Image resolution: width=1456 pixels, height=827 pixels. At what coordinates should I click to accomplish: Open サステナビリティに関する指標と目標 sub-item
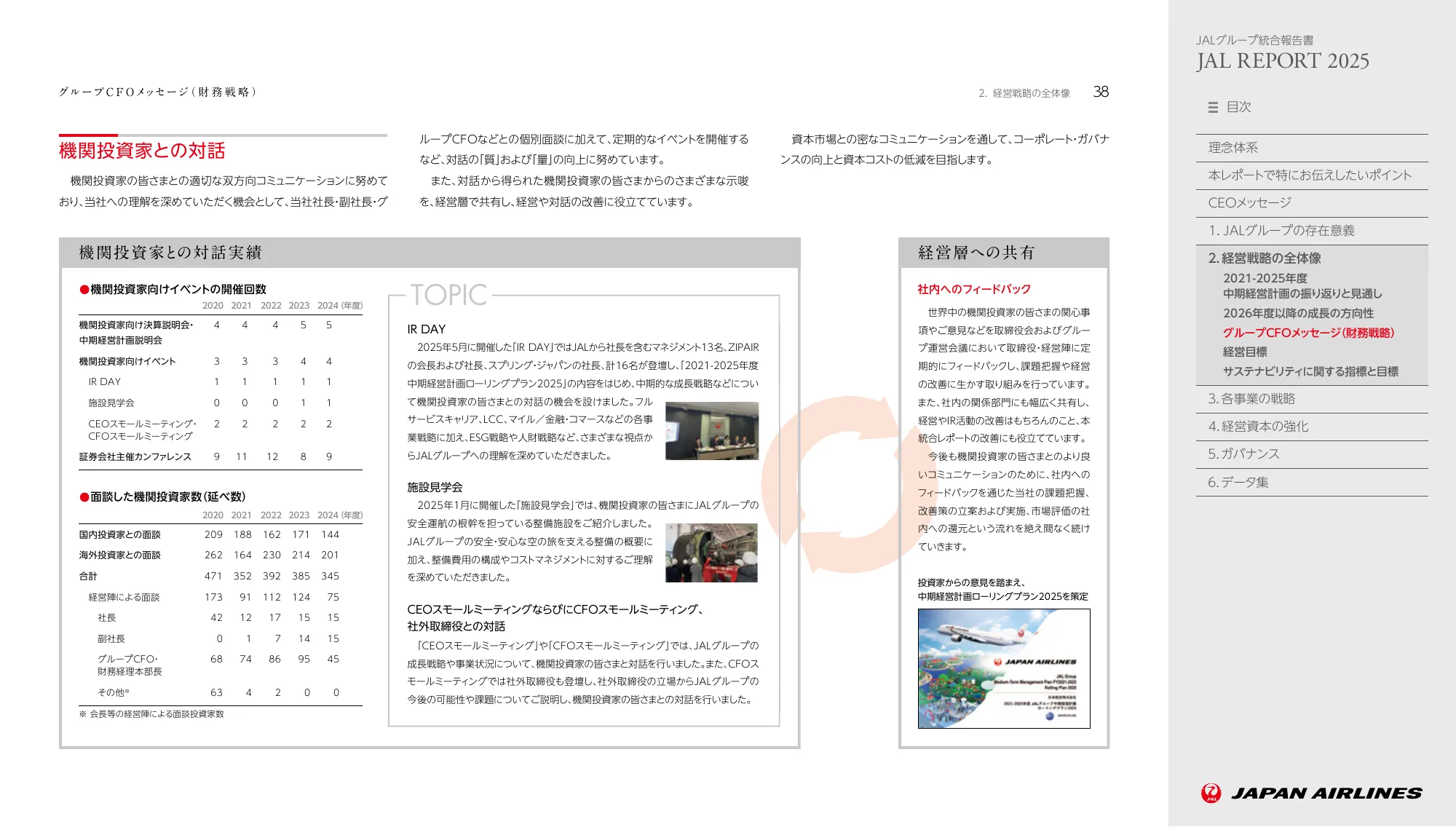tap(1310, 371)
